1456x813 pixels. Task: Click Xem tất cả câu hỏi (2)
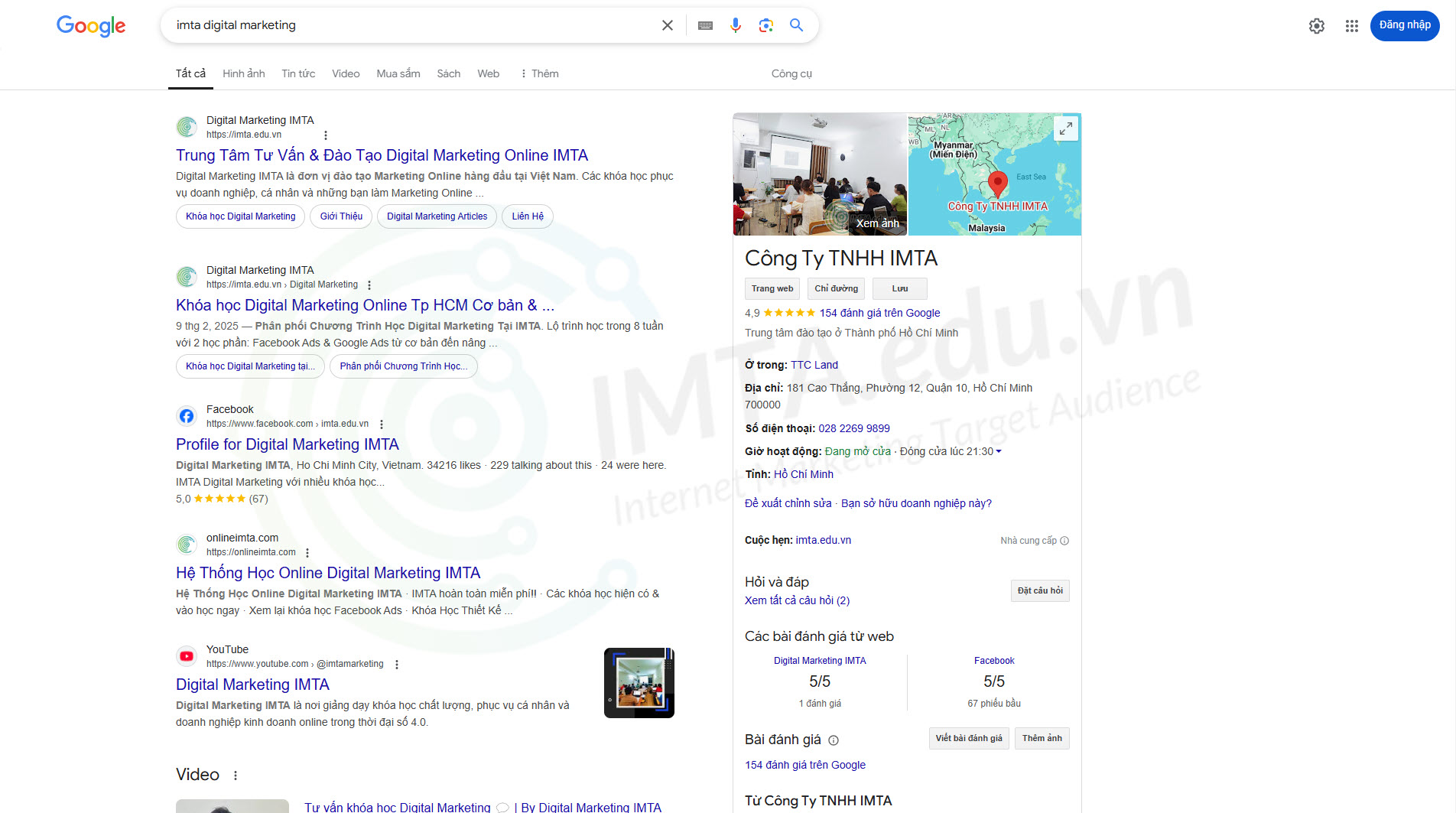coord(797,600)
